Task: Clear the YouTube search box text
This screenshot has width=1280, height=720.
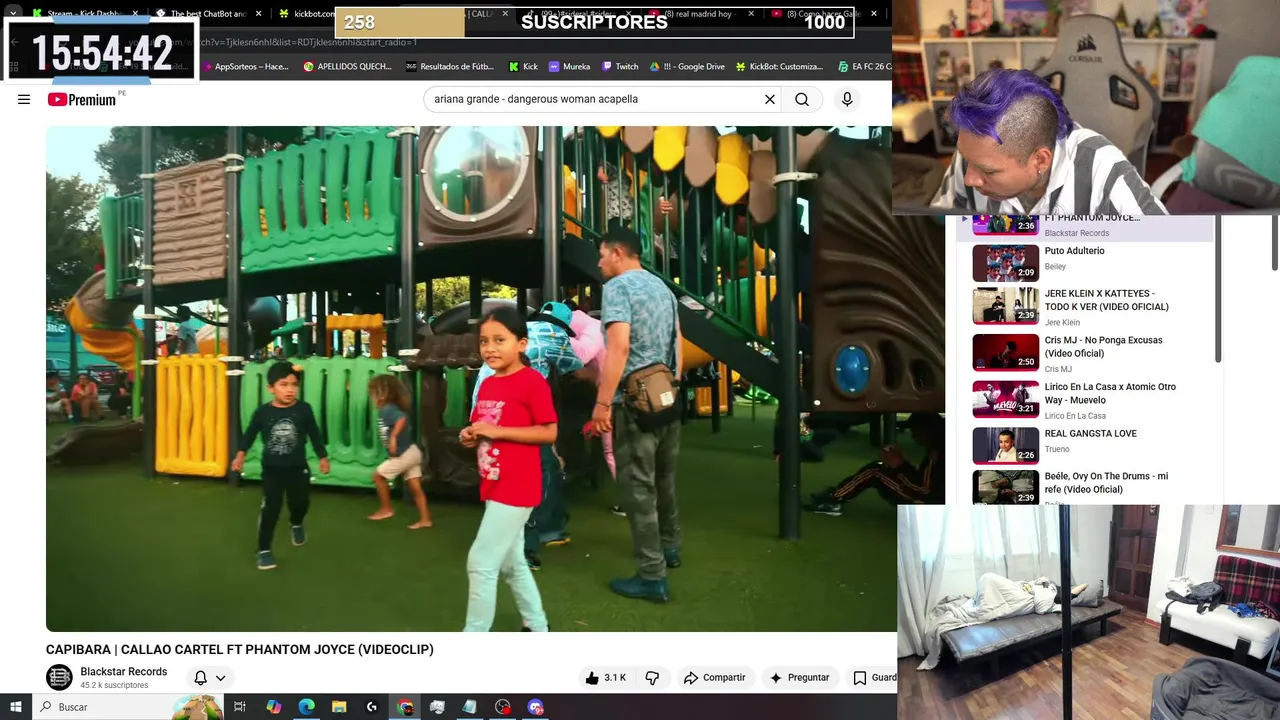Action: (x=770, y=99)
